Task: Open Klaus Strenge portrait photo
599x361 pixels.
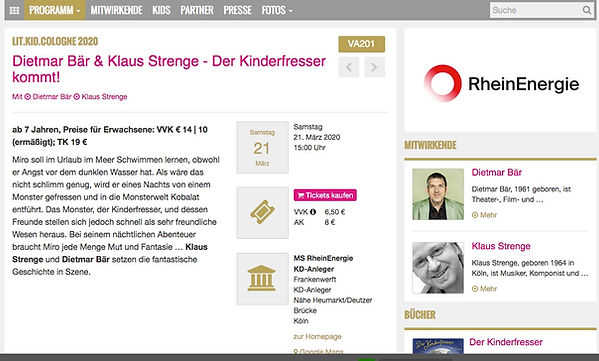Action: (438, 268)
